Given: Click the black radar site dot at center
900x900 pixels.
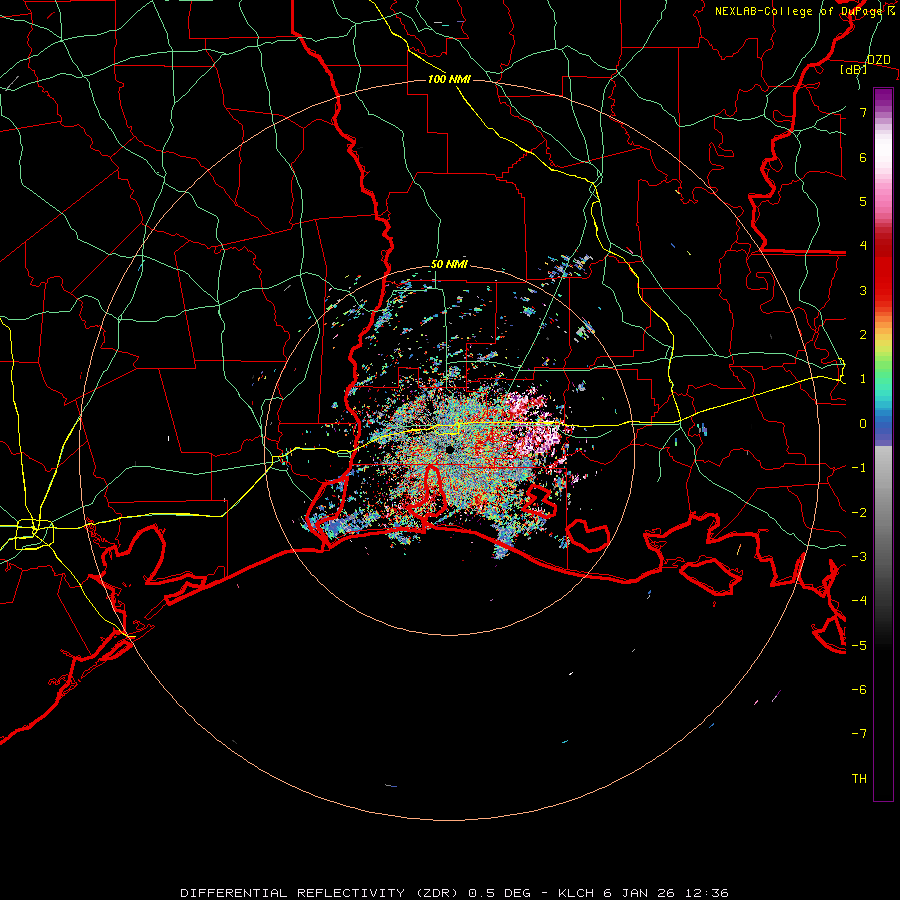Looking at the screenshot, I should pos(449,449).
